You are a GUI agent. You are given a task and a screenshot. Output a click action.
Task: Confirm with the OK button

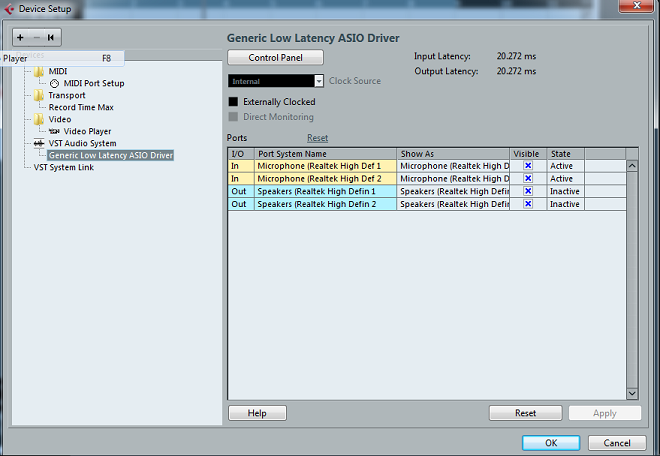tap(551, 443)
